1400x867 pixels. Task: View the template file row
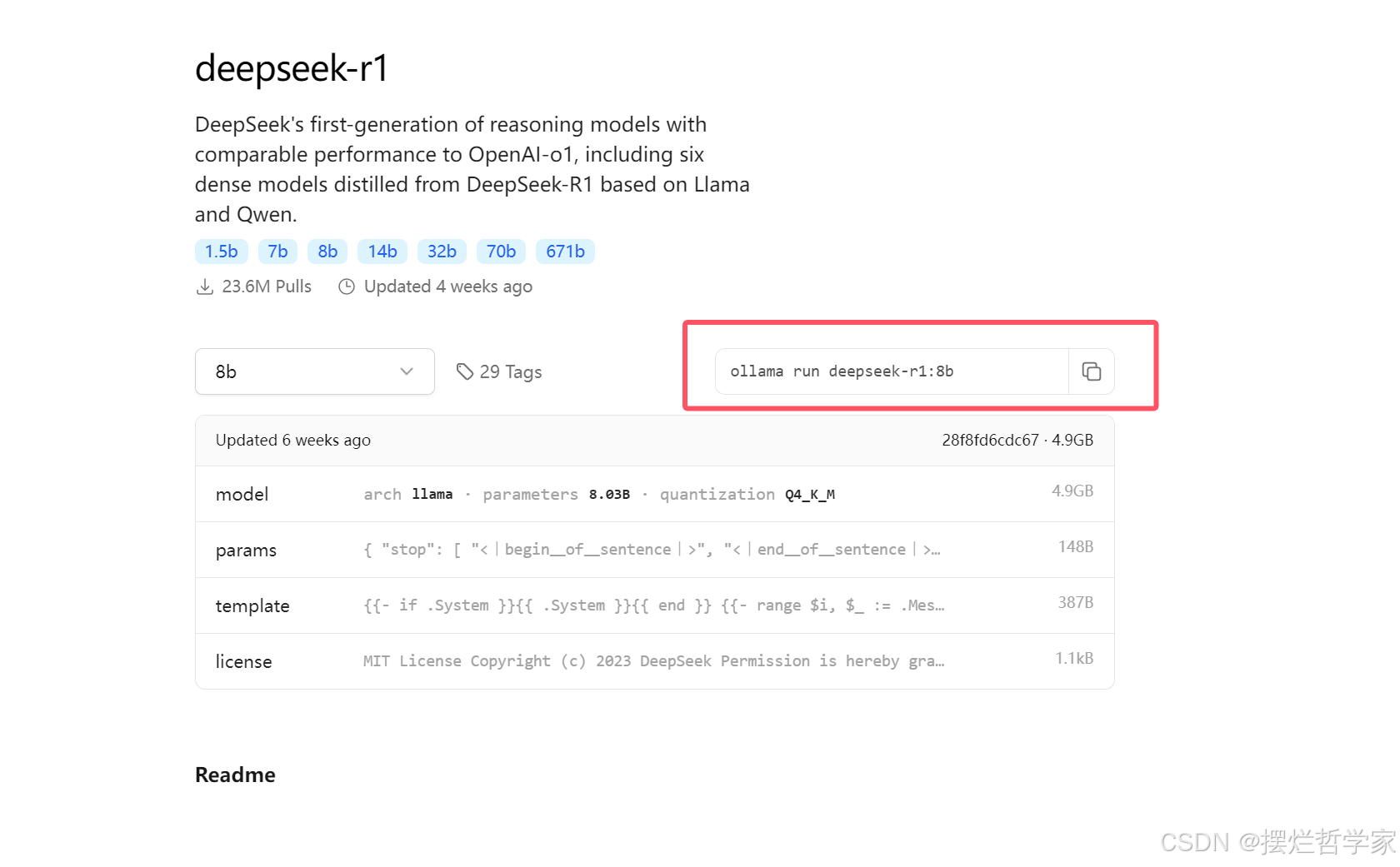point(655,605)
